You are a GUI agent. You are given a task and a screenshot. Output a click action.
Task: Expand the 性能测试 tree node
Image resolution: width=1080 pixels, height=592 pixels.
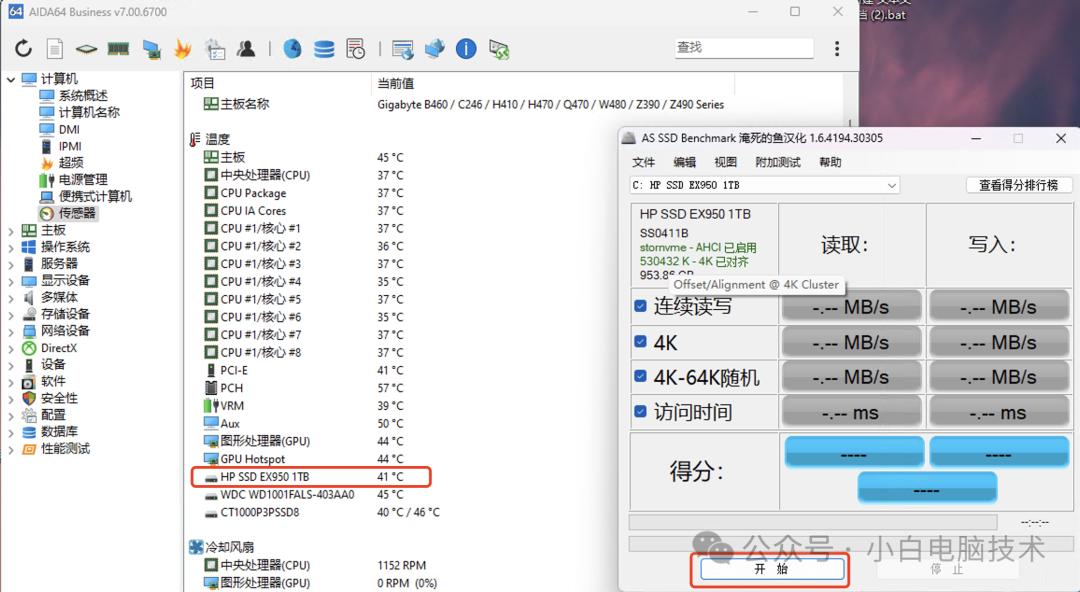pos(10,449)
